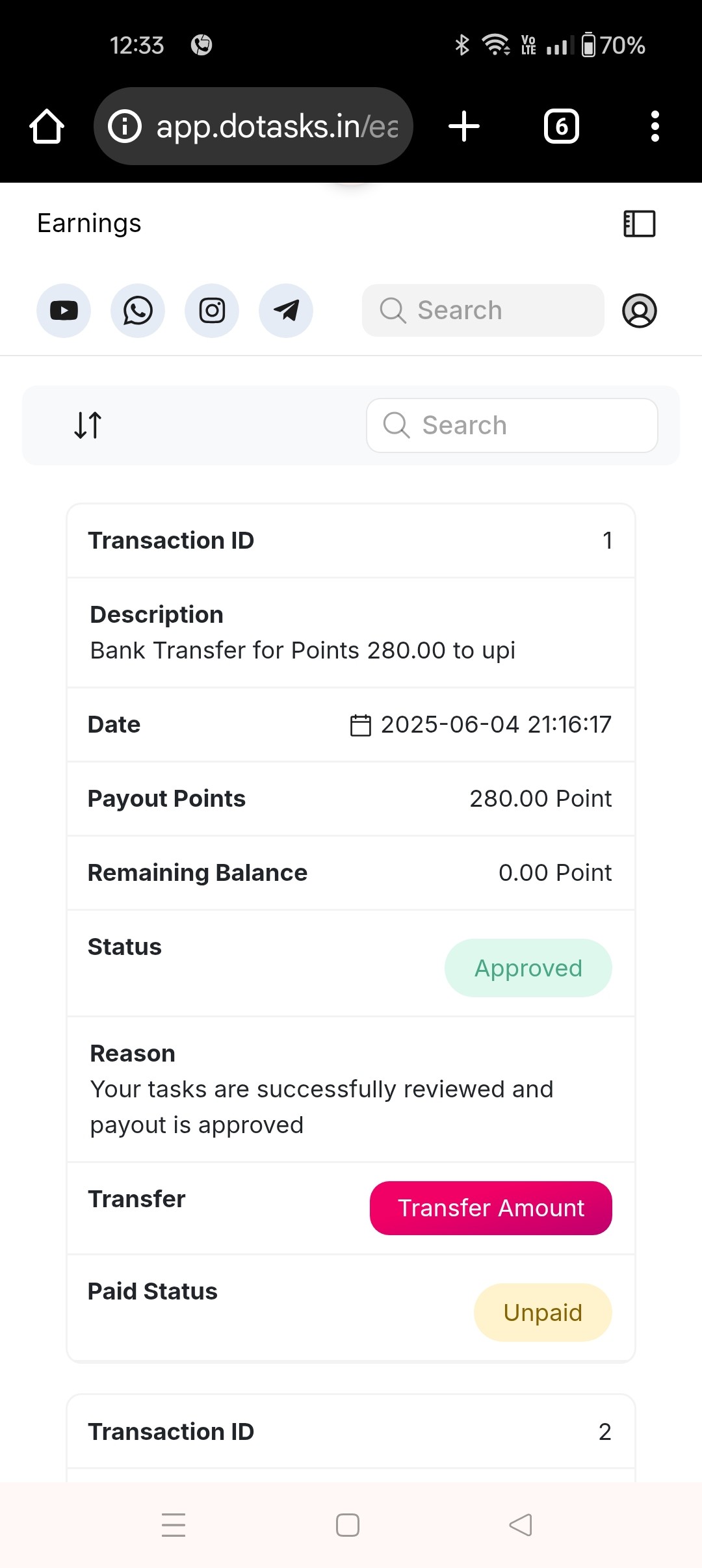View site info icon in address bar
The image size is (702, 1568).
coord(125,126)
